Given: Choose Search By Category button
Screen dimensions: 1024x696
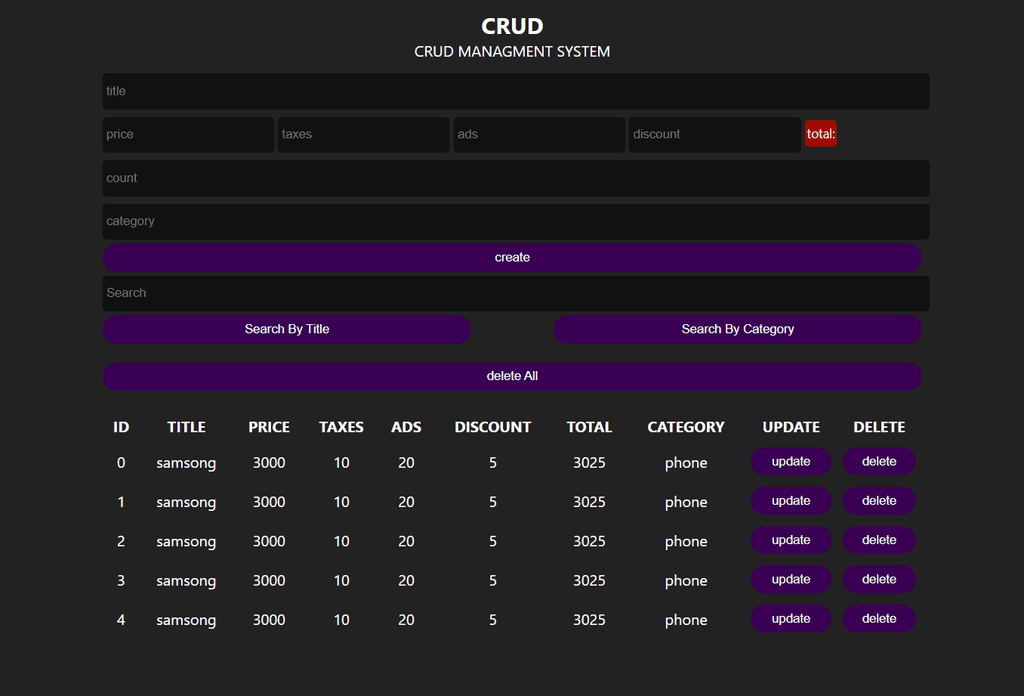Looking at the screenshot, I should (x=737, y=329).
